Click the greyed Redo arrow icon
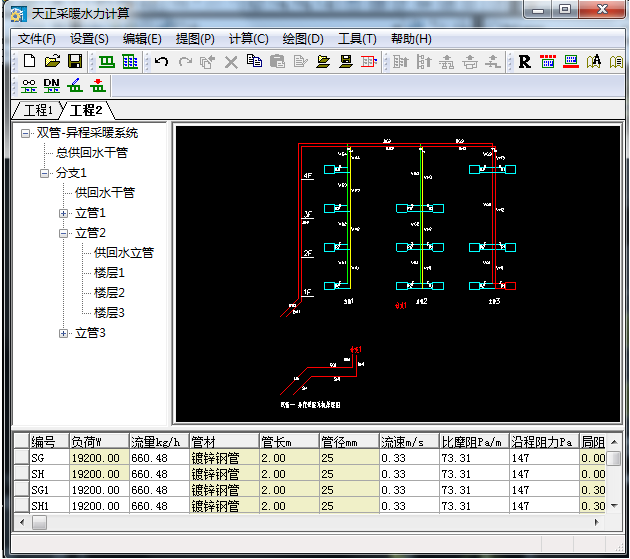The image size is (630, 559). tap(185, 61)
